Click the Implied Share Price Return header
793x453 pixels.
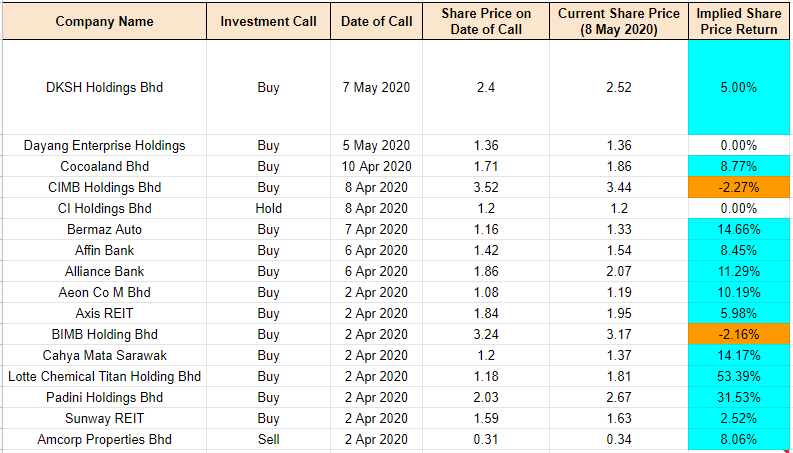tap(738, 21)
